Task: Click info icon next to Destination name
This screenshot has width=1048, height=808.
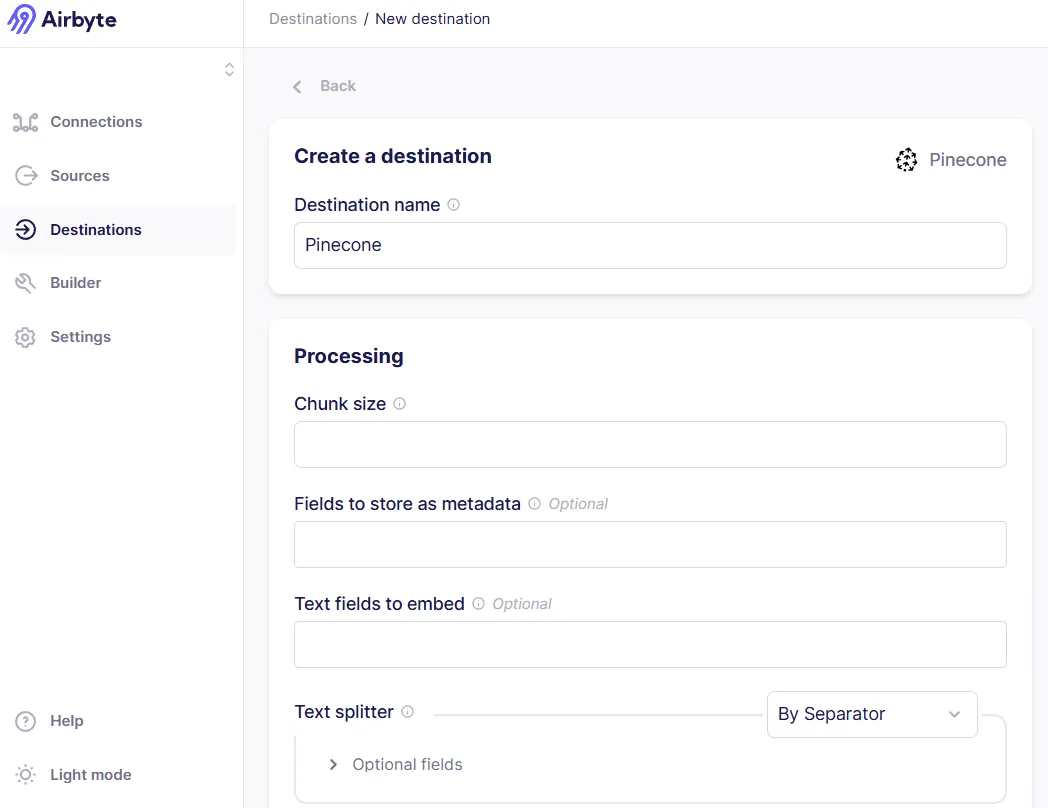Action: 454,205
